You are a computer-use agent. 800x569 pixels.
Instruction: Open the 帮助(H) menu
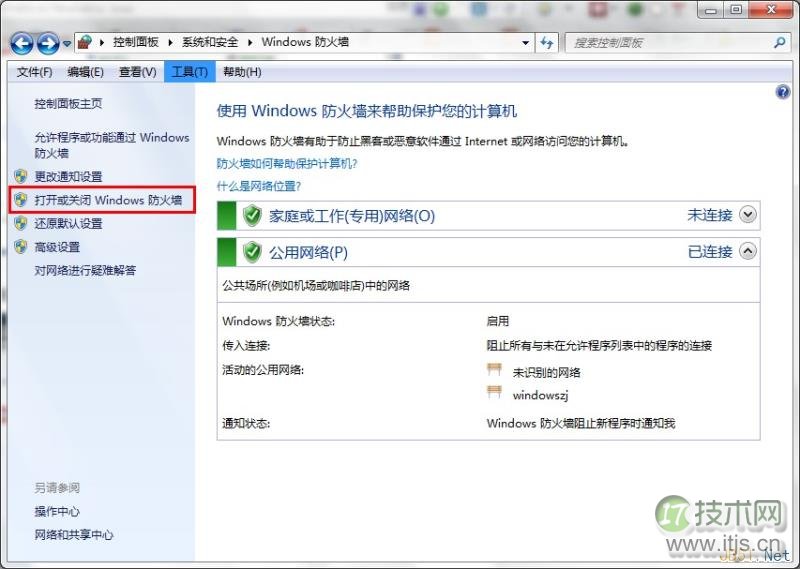point(242,72)
